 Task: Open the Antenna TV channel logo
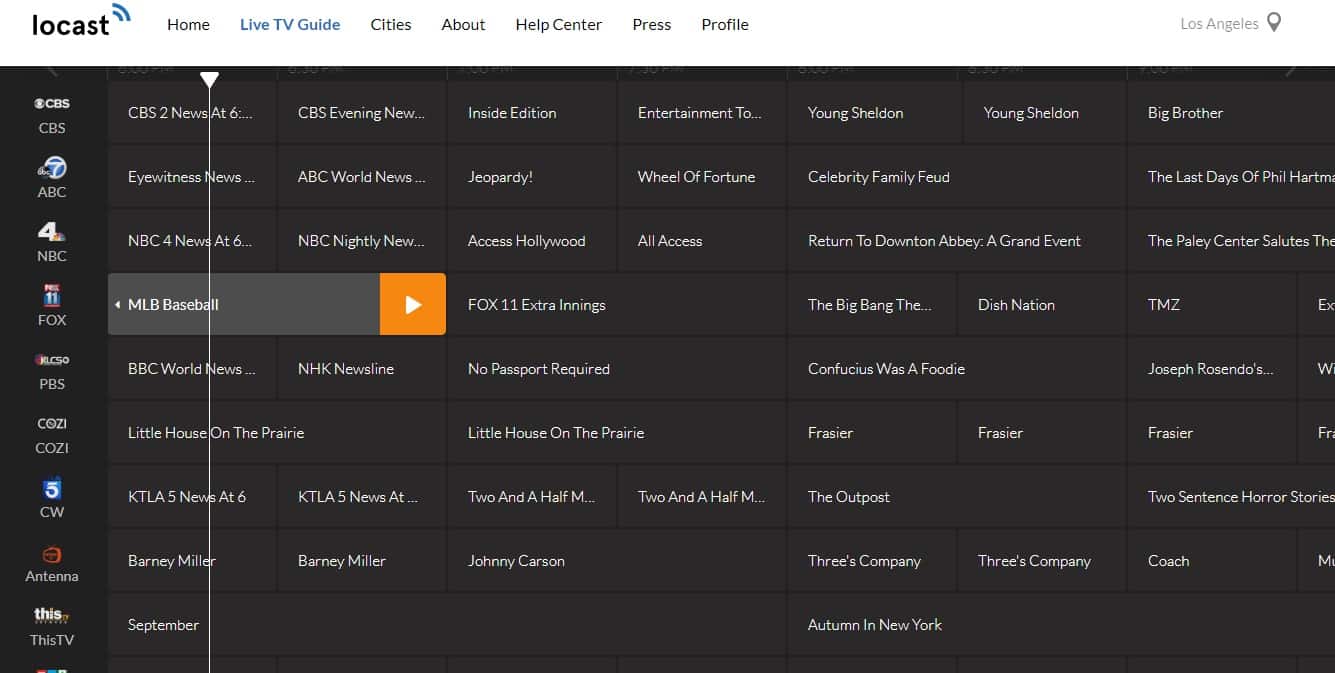coord(52,554)
